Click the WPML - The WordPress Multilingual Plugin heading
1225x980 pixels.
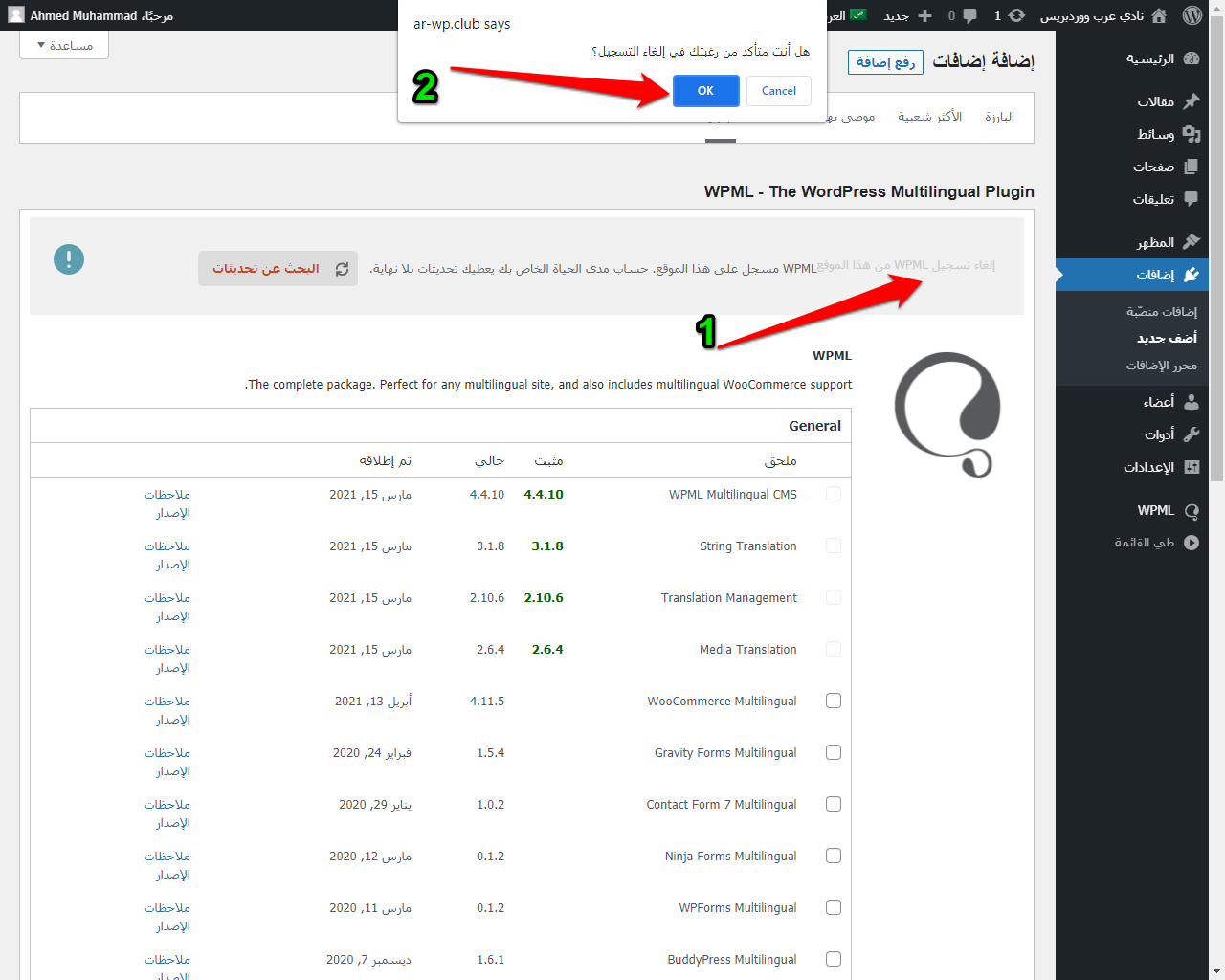tap(869, 191)
